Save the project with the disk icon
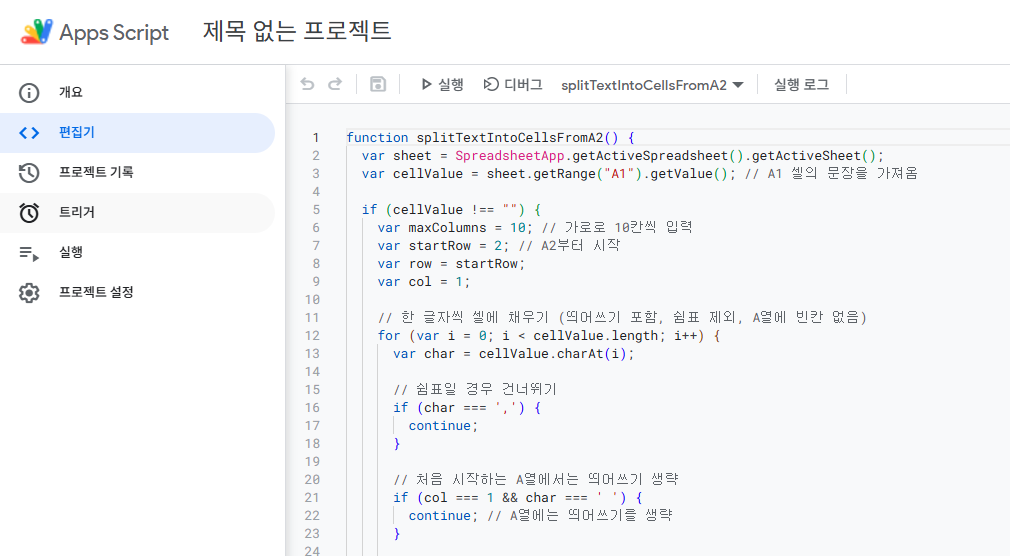The image size is (1010, 556). 378,84
